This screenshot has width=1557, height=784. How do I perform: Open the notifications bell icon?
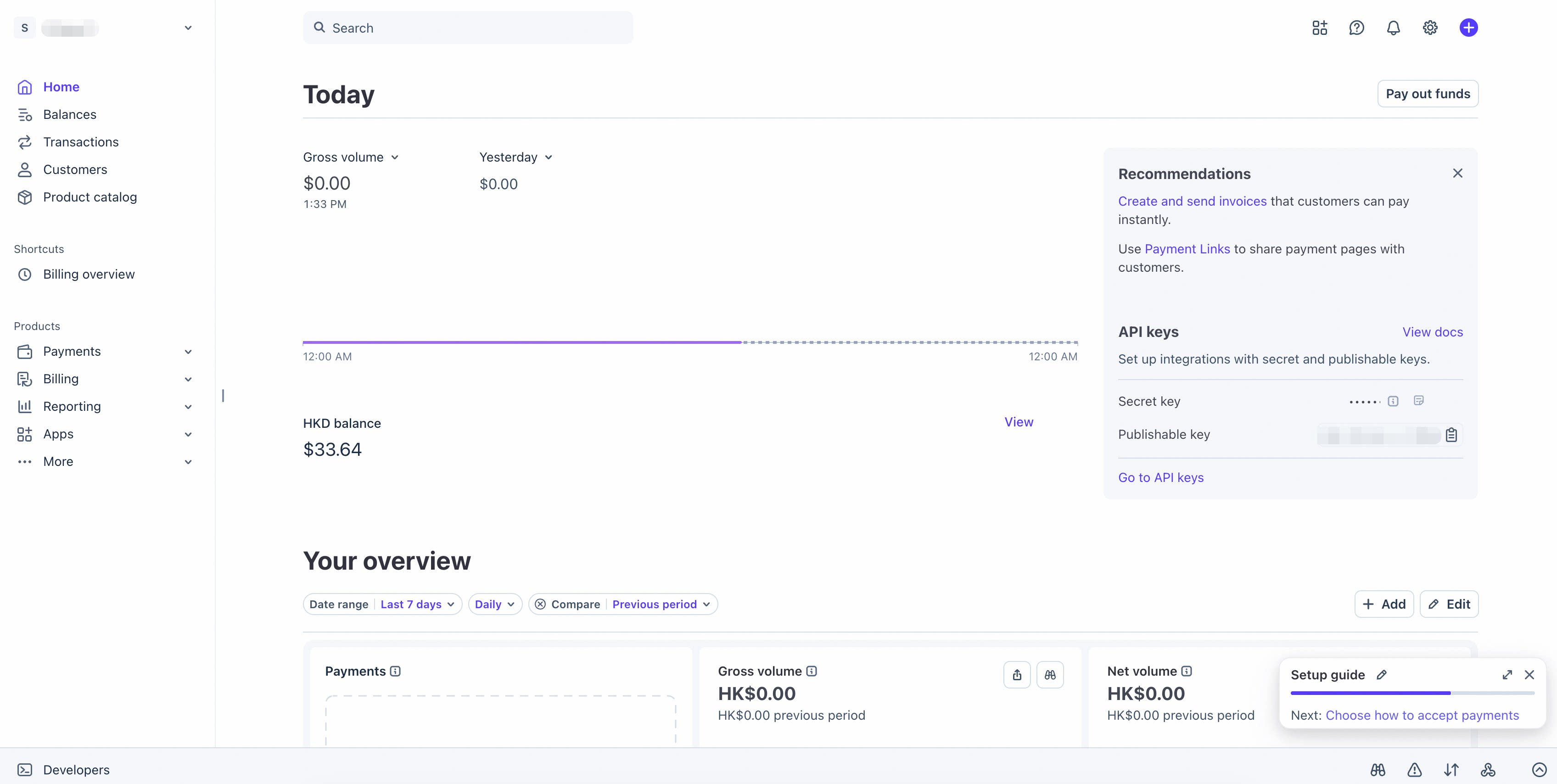pyautogui.click(x=1393, y=28)
